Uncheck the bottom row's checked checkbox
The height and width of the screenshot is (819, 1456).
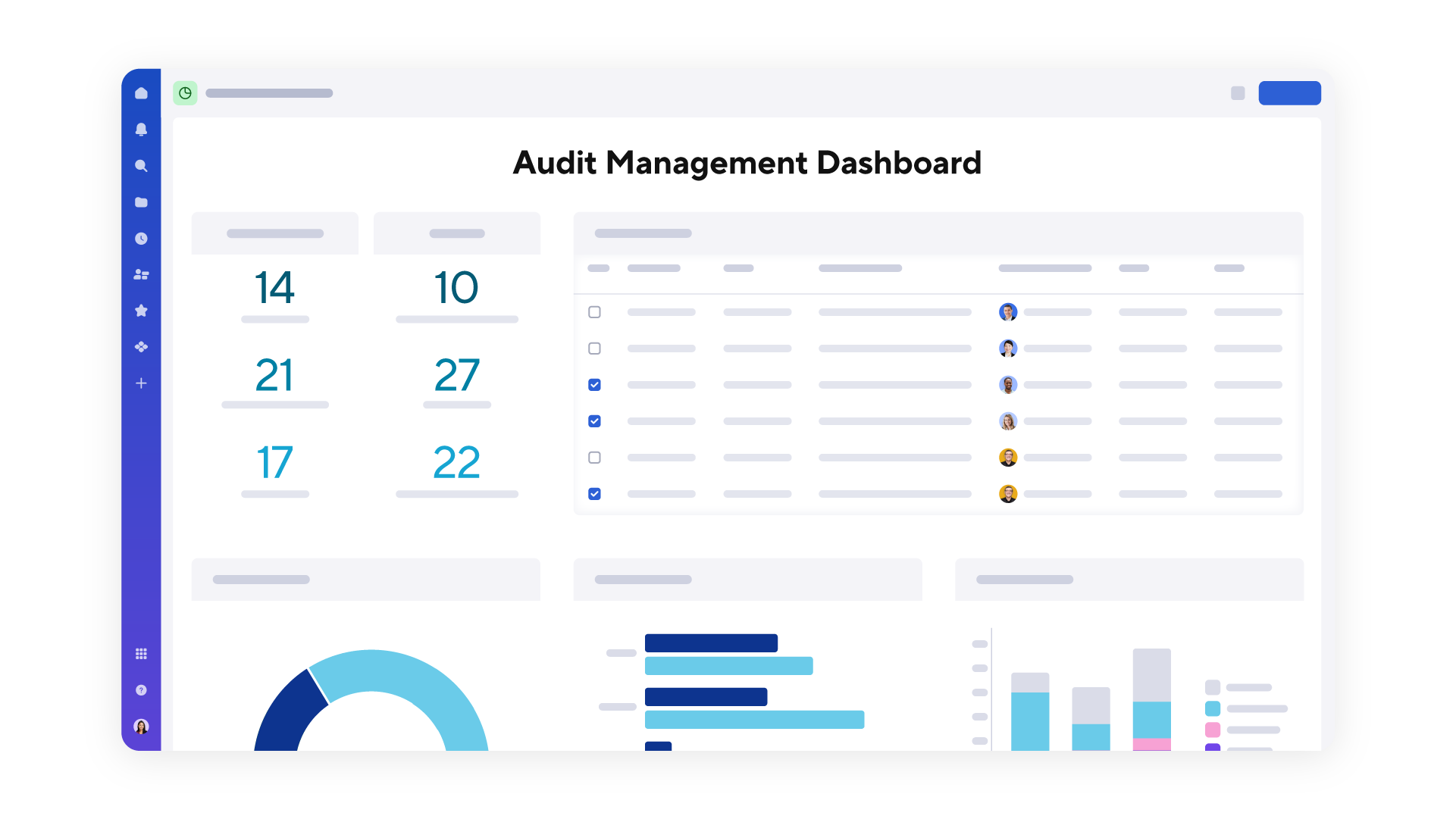click(594, 493)
